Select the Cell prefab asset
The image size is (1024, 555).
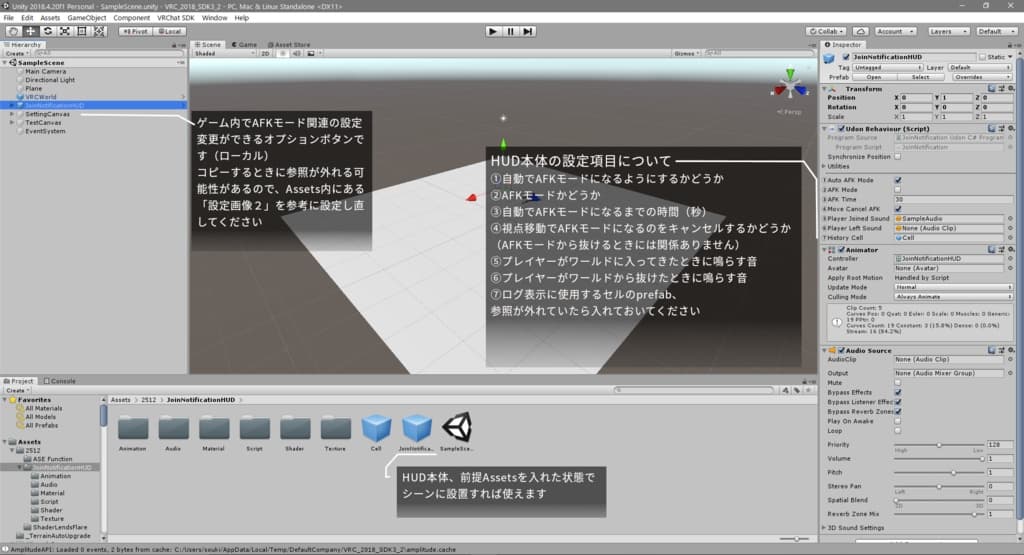pos(376,433)
